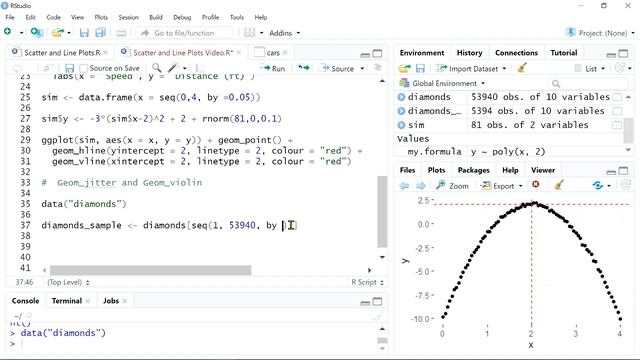Image resolution: width=640 pixels, height=360 pixels.
Task: Click the Plots pane publish icon
Action: (598, 186)
